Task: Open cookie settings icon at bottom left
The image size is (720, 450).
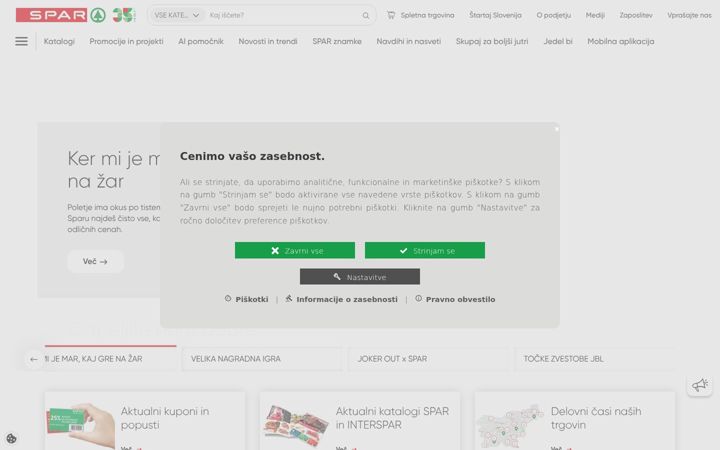Action: pyautogui.click(x=11, y=439)
